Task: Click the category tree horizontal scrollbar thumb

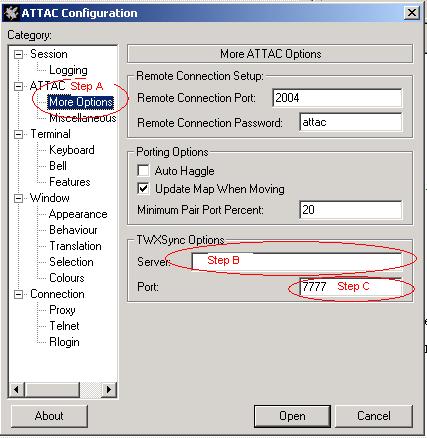Action: coord(52,389)
